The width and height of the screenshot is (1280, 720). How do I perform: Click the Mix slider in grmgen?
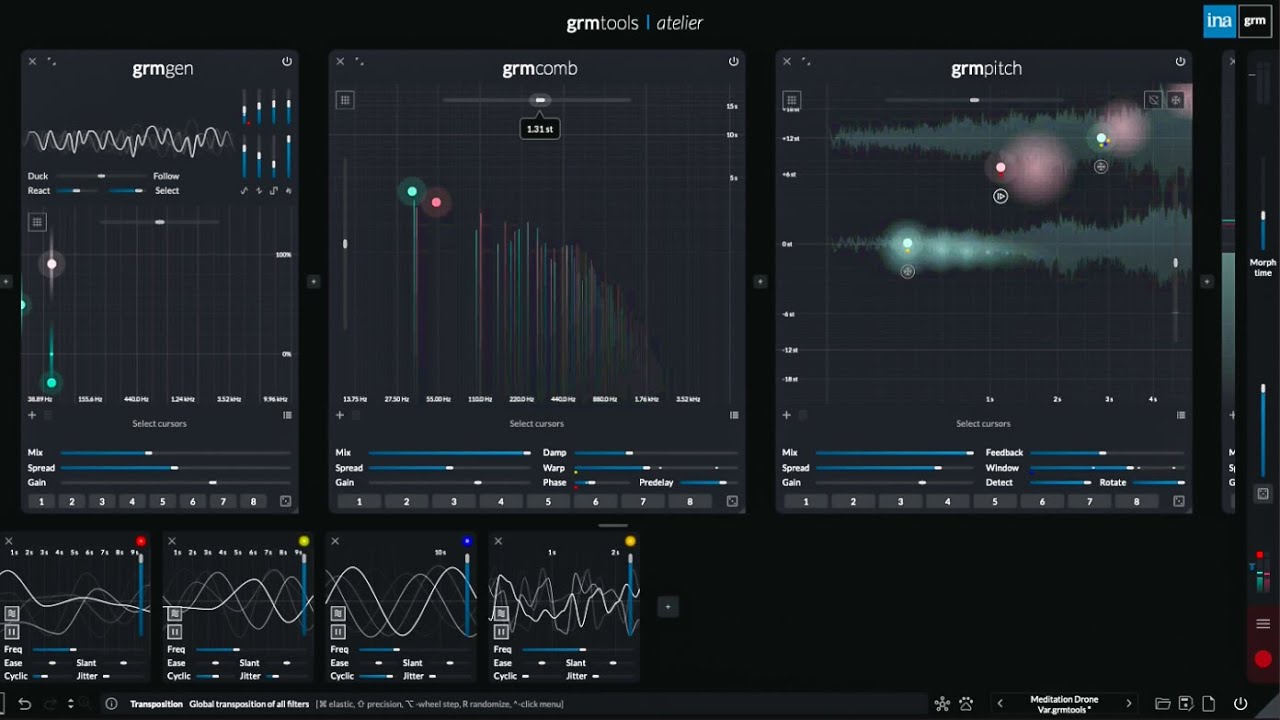click(x=176, y=453)
